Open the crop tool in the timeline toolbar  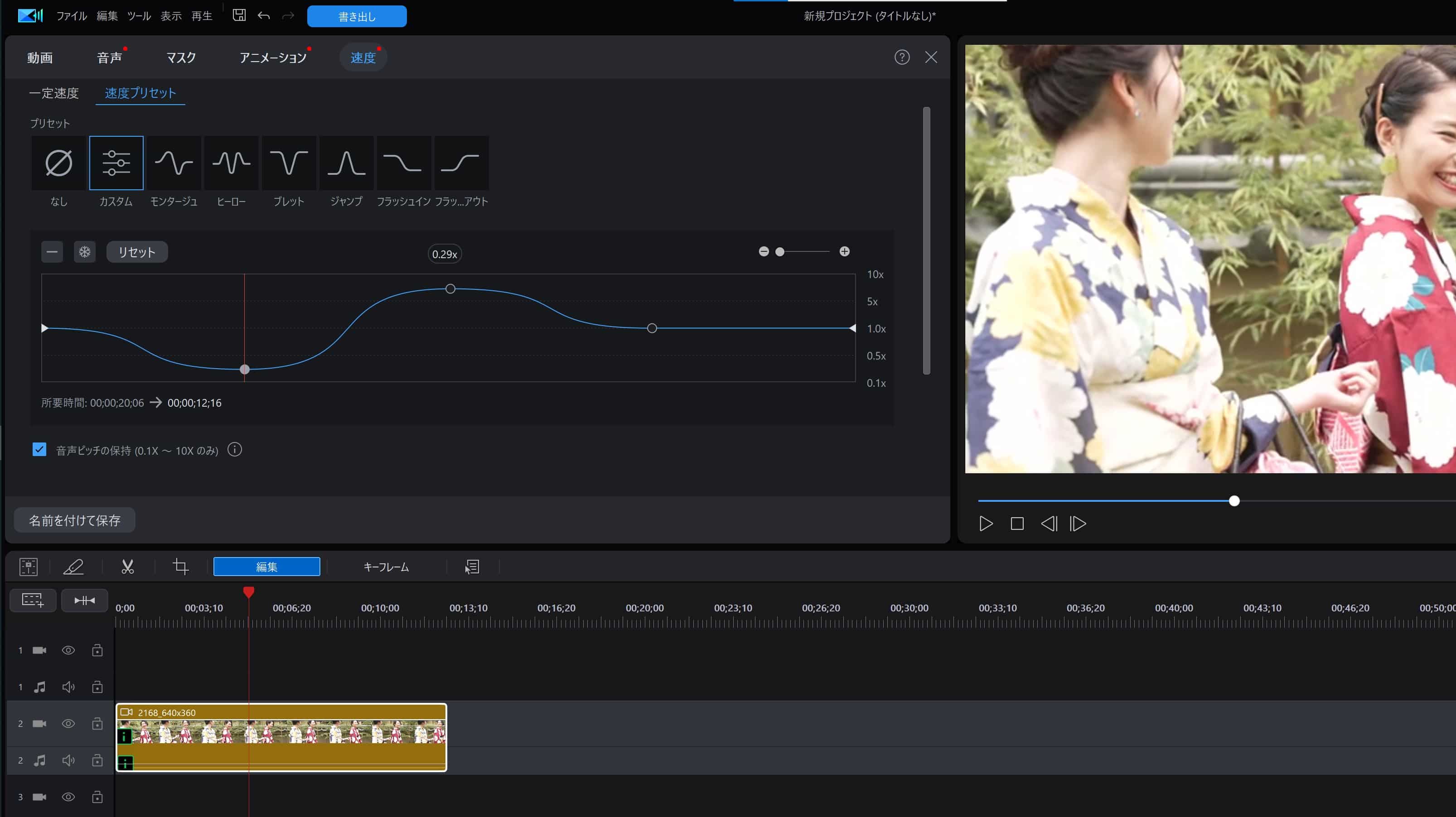click(x=181, y=567)
